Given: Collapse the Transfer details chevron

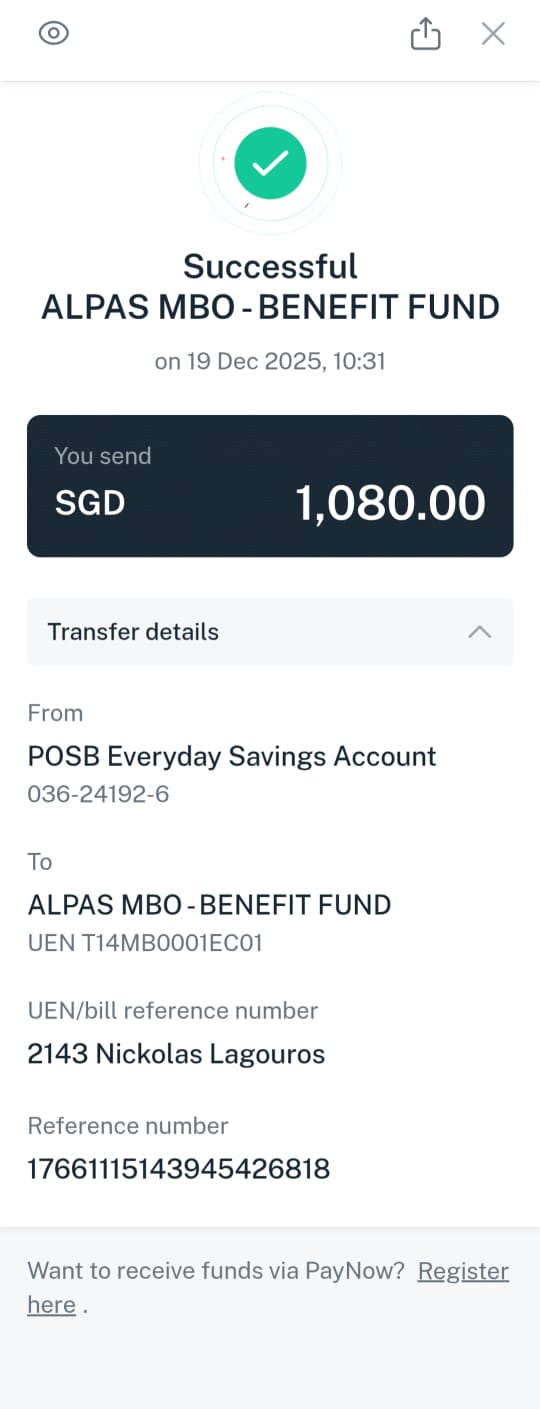Looking at the screenshot, I should click(480, 632).
